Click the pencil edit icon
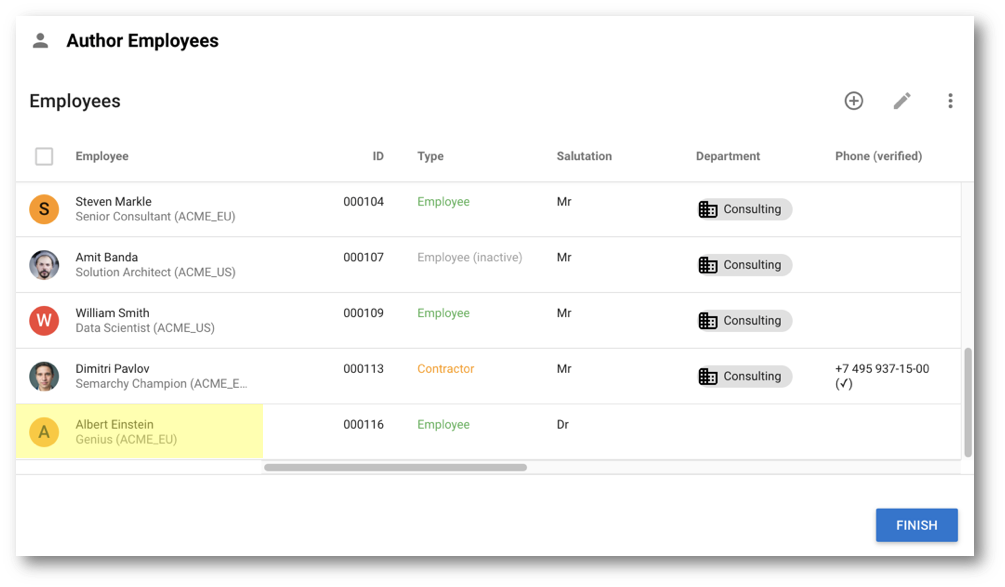The image size is (1005, 587). click(902, 101)
